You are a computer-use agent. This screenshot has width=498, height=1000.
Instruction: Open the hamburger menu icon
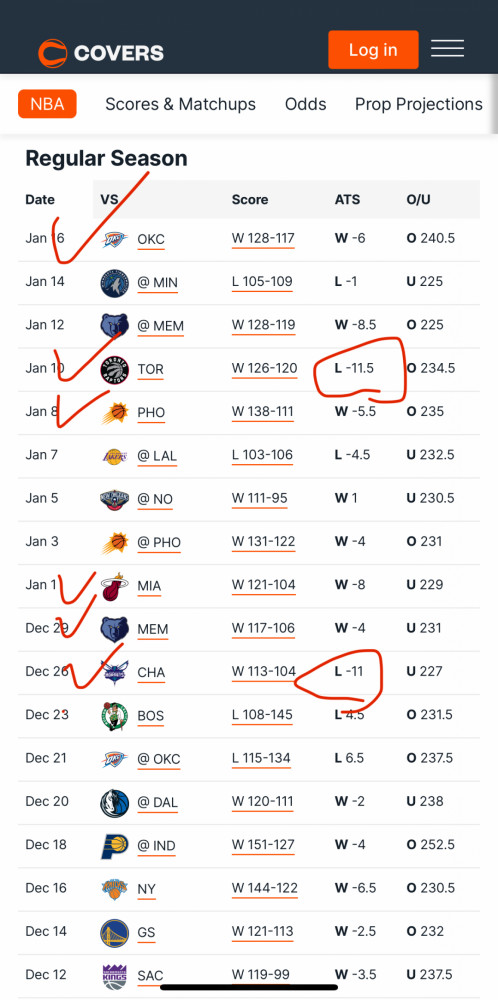(x=447, y=49)
